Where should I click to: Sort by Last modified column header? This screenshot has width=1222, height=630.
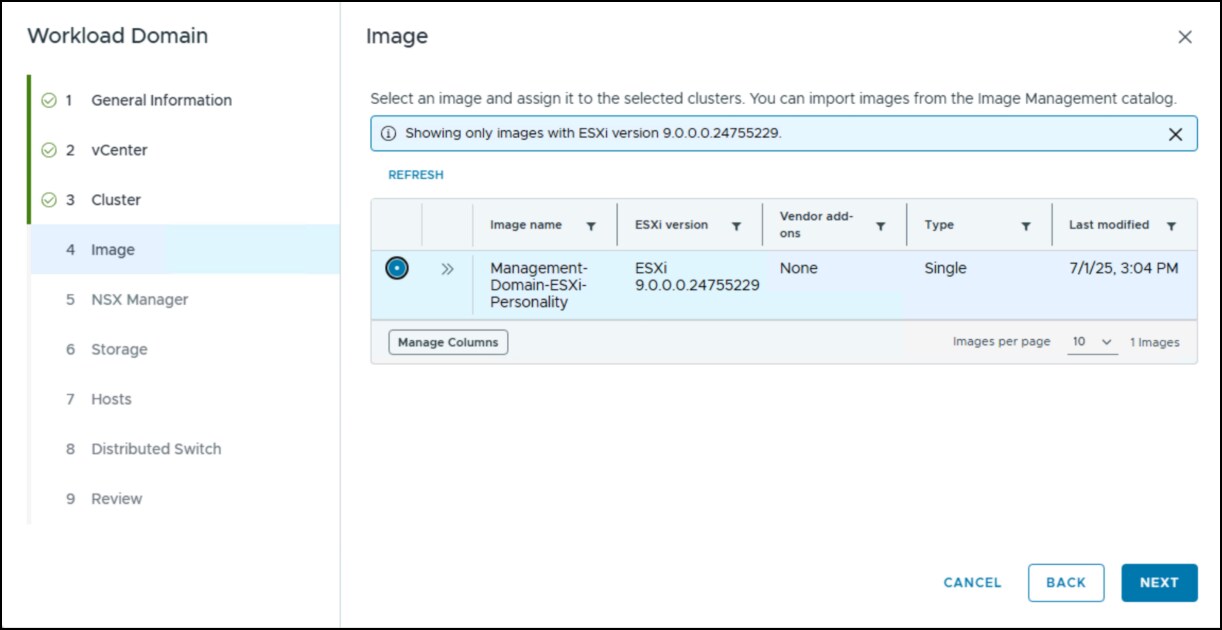point(1109,225)
